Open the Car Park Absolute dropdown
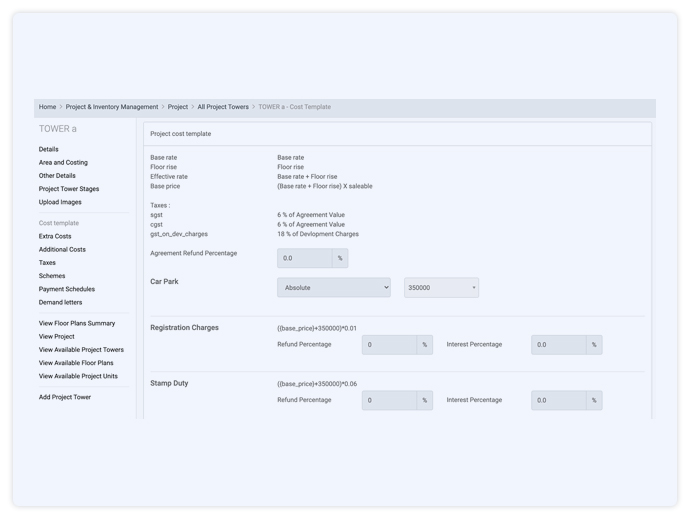 (334, 288)
